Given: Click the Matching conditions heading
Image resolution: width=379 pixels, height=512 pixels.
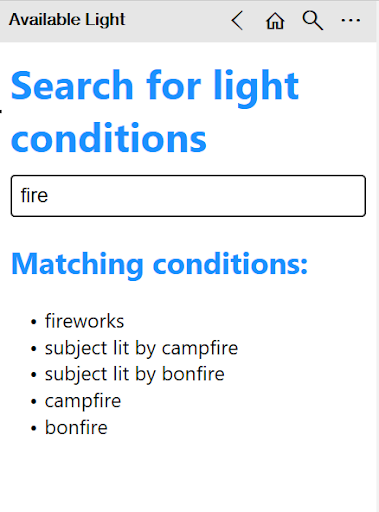Looking at the screenshot, I should coord(159,264).
